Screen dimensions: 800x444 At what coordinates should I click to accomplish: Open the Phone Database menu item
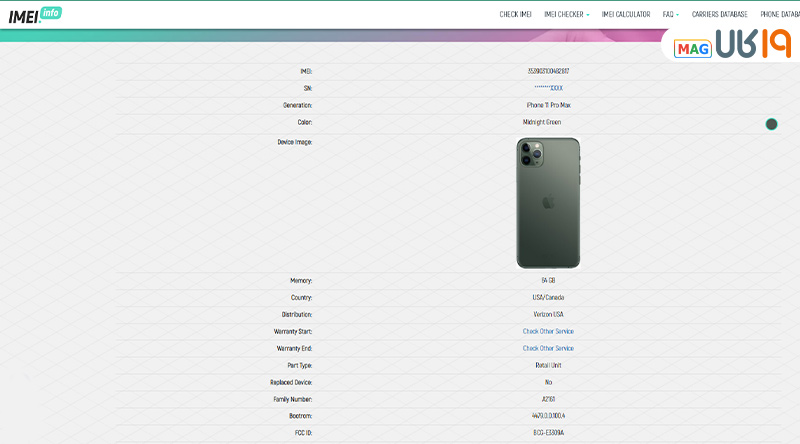780,15
